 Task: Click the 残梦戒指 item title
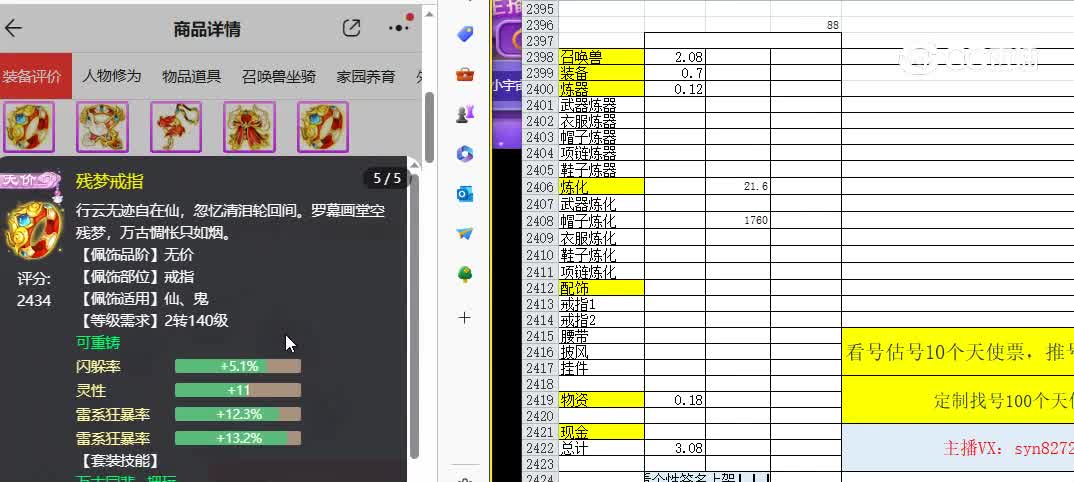(x=110, y=181)
